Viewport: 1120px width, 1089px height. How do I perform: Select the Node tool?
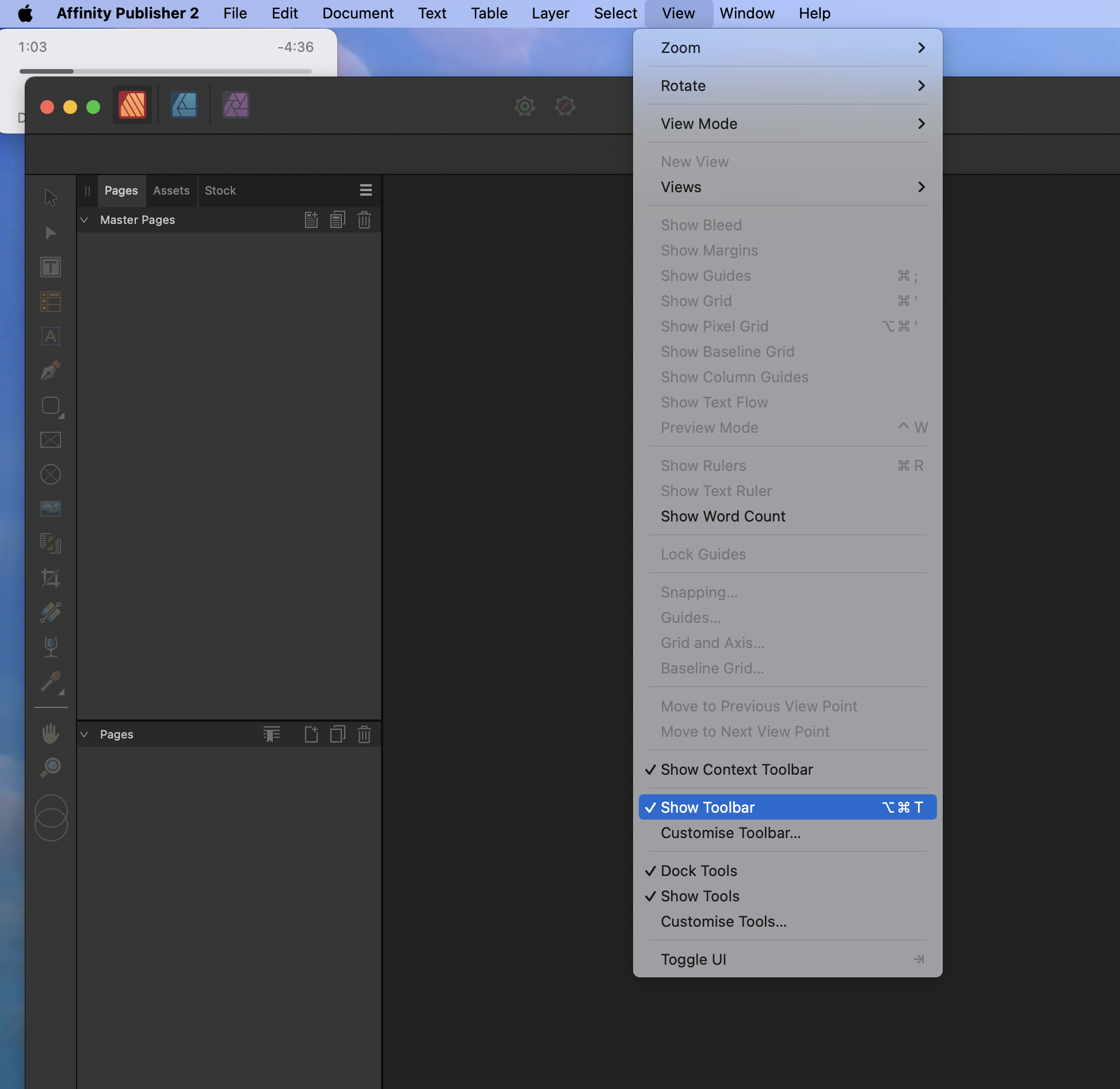click(51, 233)
